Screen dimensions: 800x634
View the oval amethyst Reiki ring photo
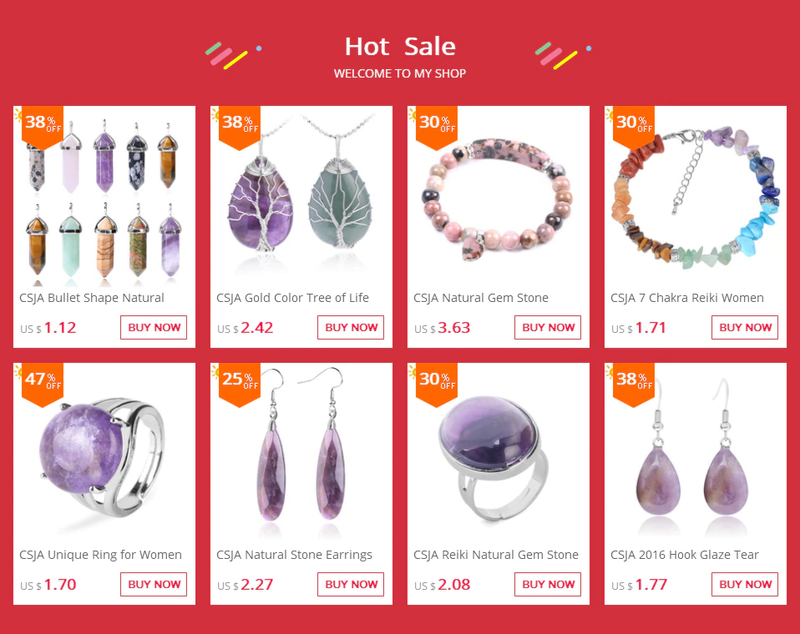point(498,453)
